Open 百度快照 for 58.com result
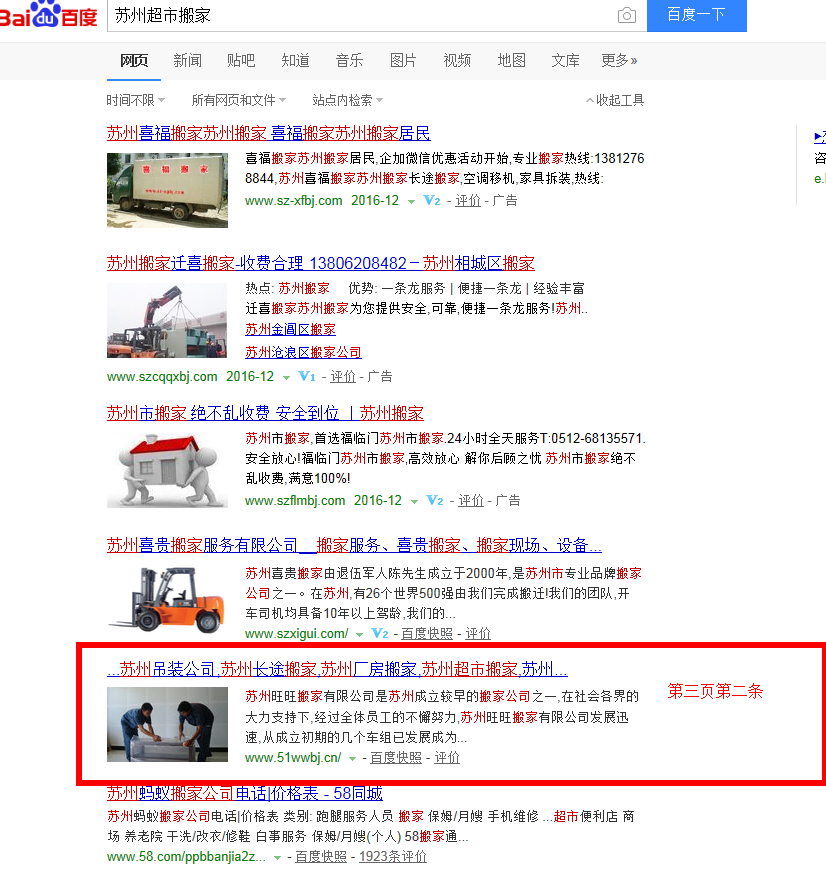Viewport: 826px width, 885px height. (x=321, y=857)
